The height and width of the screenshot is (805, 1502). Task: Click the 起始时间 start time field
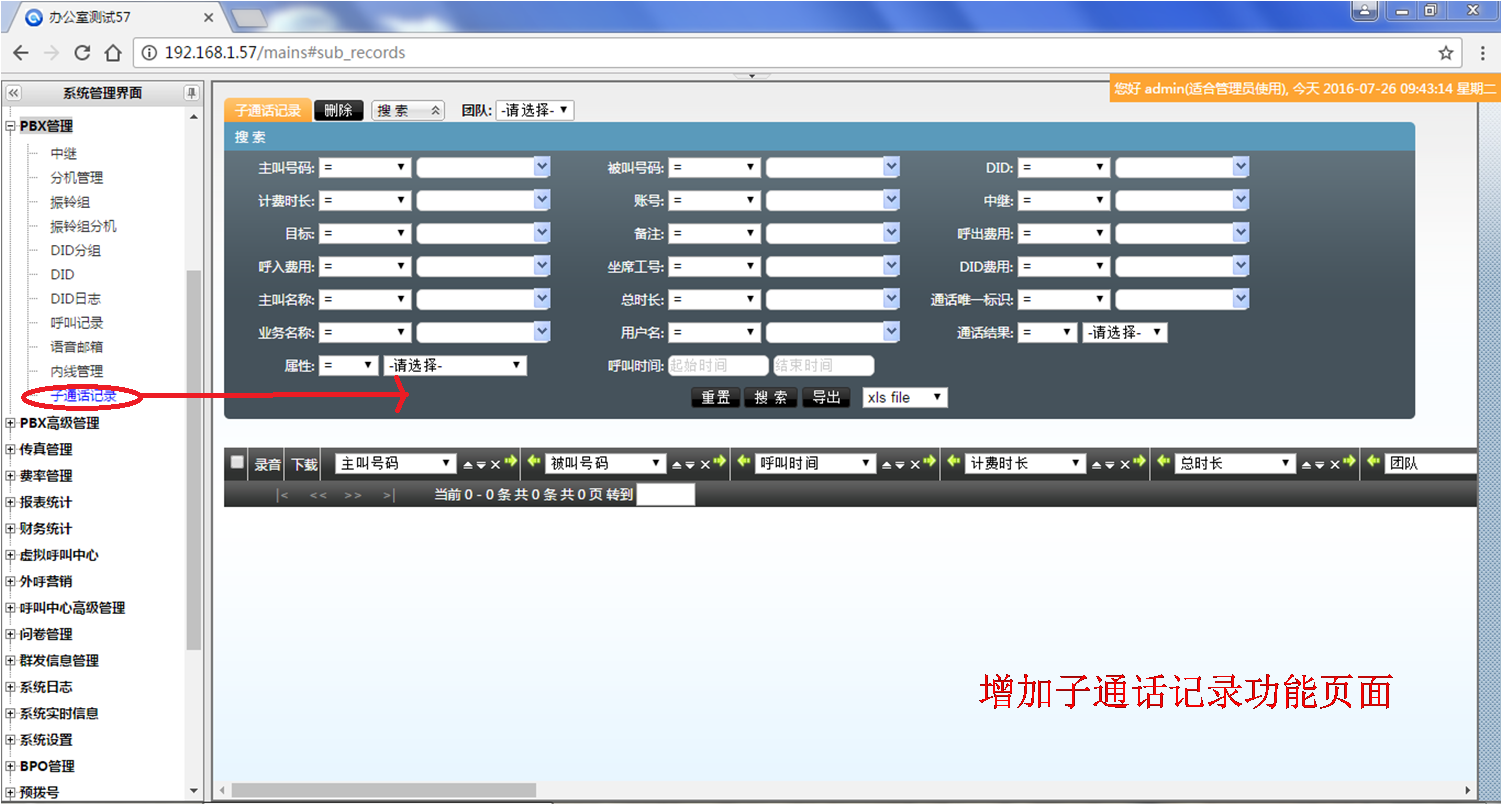pyautogui.click(x=717, y=366)
